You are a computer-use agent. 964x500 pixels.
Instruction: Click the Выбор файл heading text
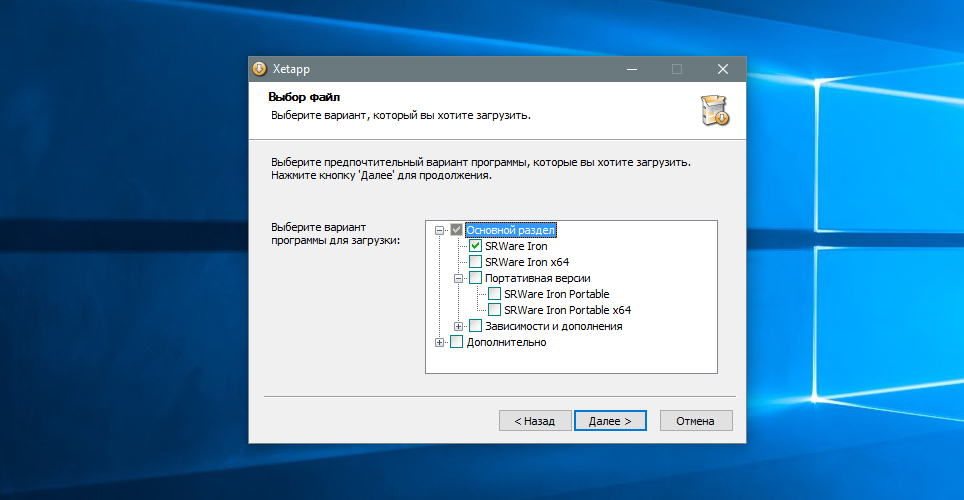(304, 97)
